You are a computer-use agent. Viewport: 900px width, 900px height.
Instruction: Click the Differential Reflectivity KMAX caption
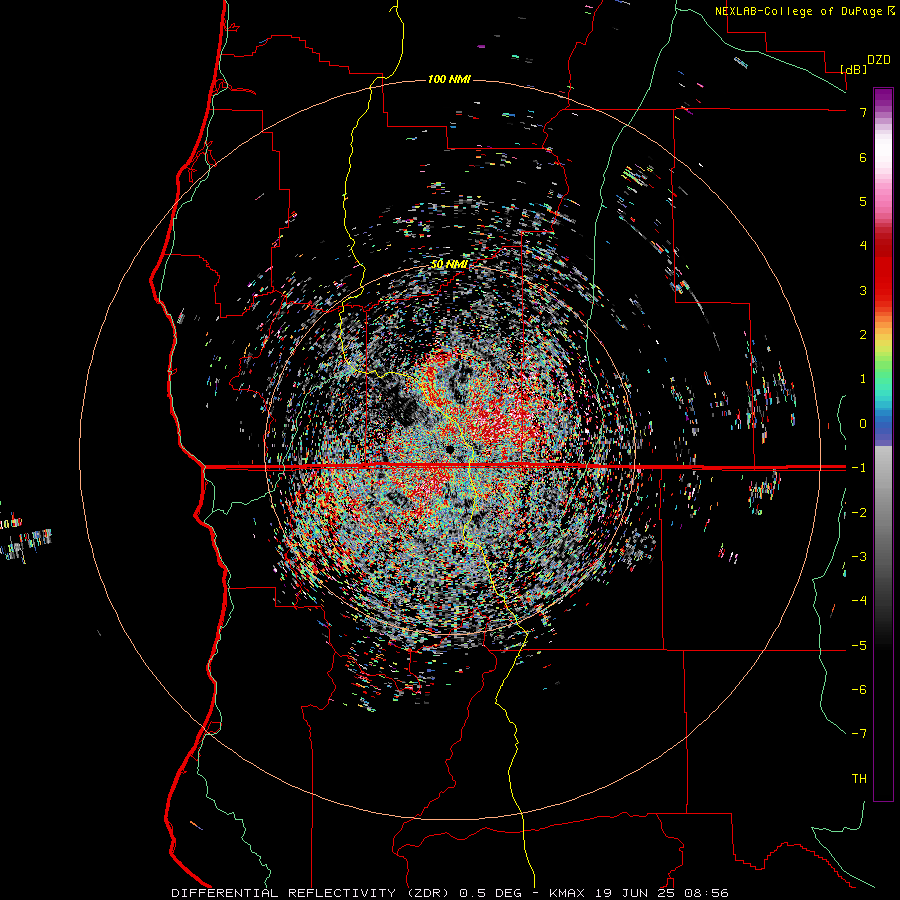click(450, 893)
